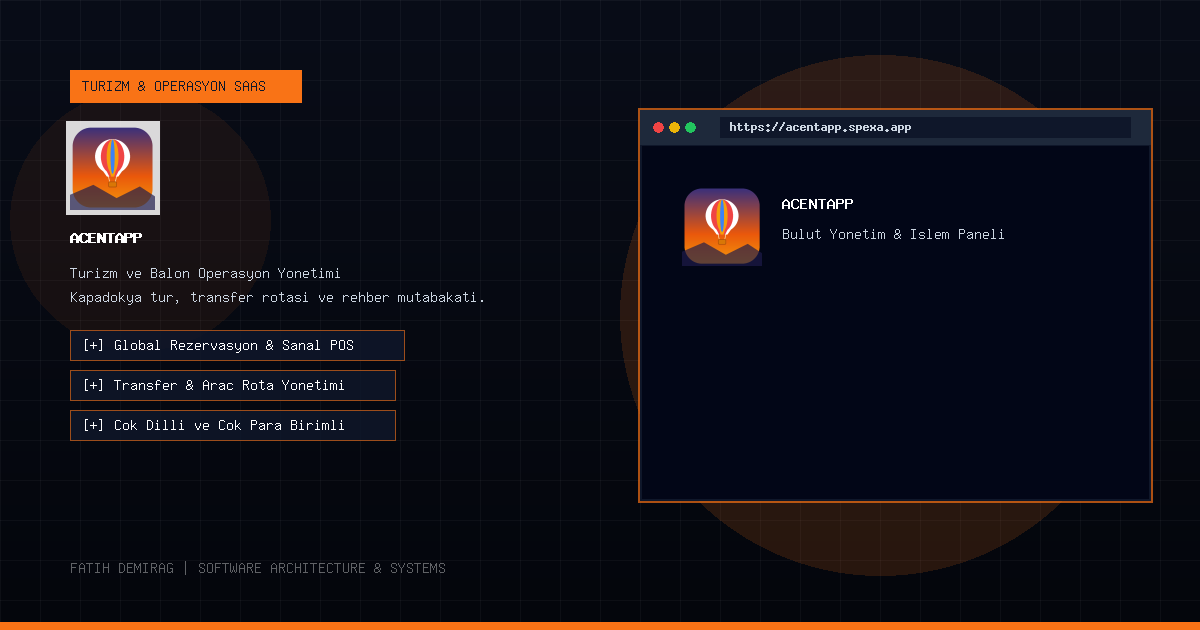Expand Global Rezervasyon & Sanal POS item
Viewport: 1200px width, 630px height.
[x=237, y=345]
